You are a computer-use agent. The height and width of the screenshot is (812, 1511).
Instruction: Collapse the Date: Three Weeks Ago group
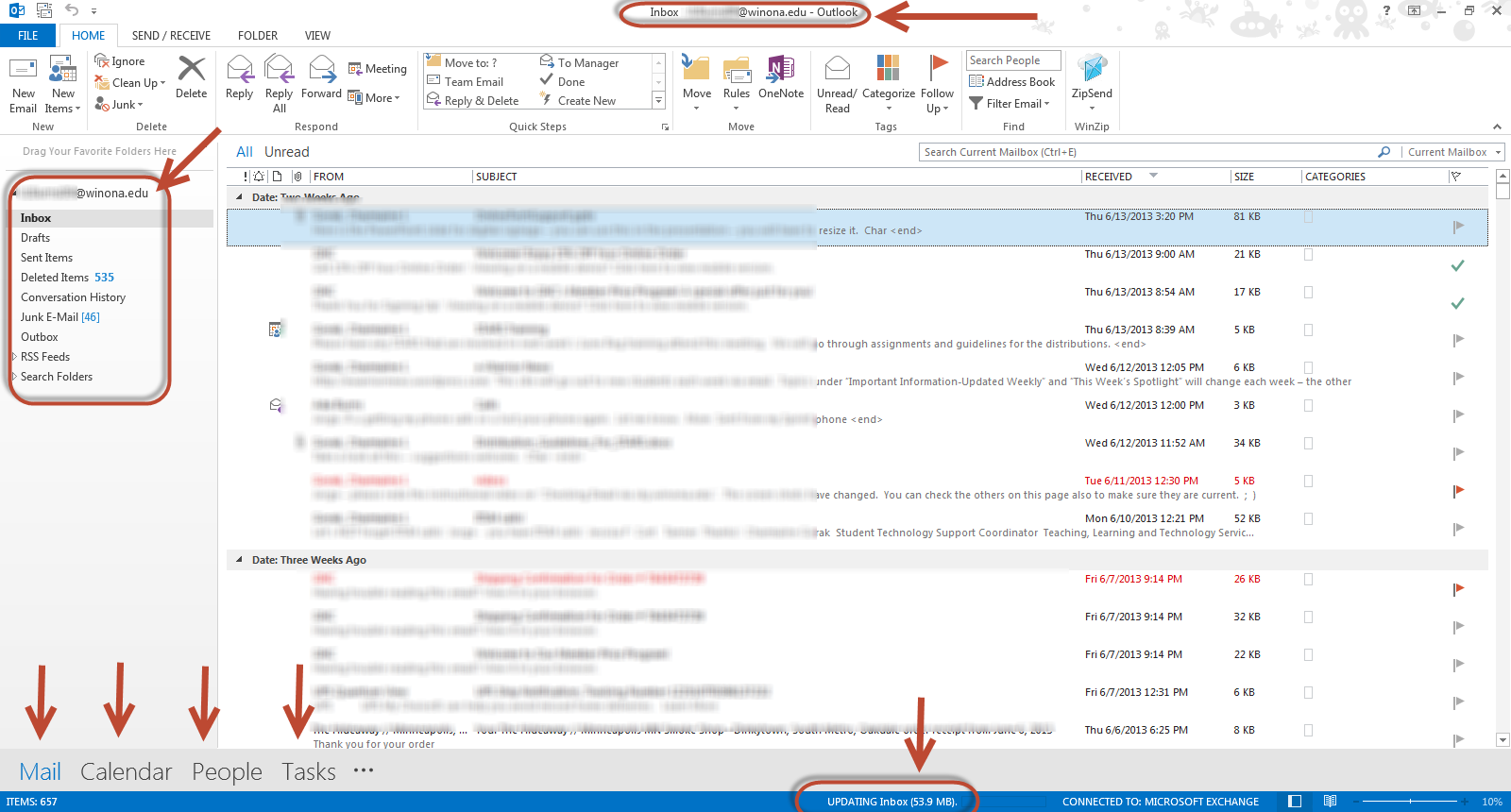239,560
